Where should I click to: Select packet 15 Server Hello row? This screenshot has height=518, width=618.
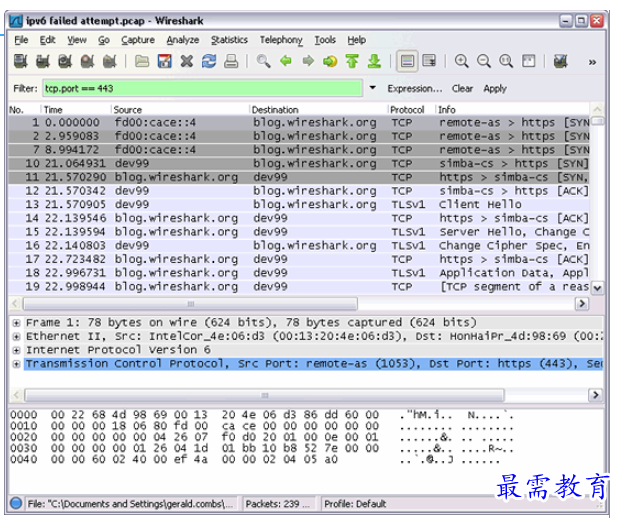point(299,232)
